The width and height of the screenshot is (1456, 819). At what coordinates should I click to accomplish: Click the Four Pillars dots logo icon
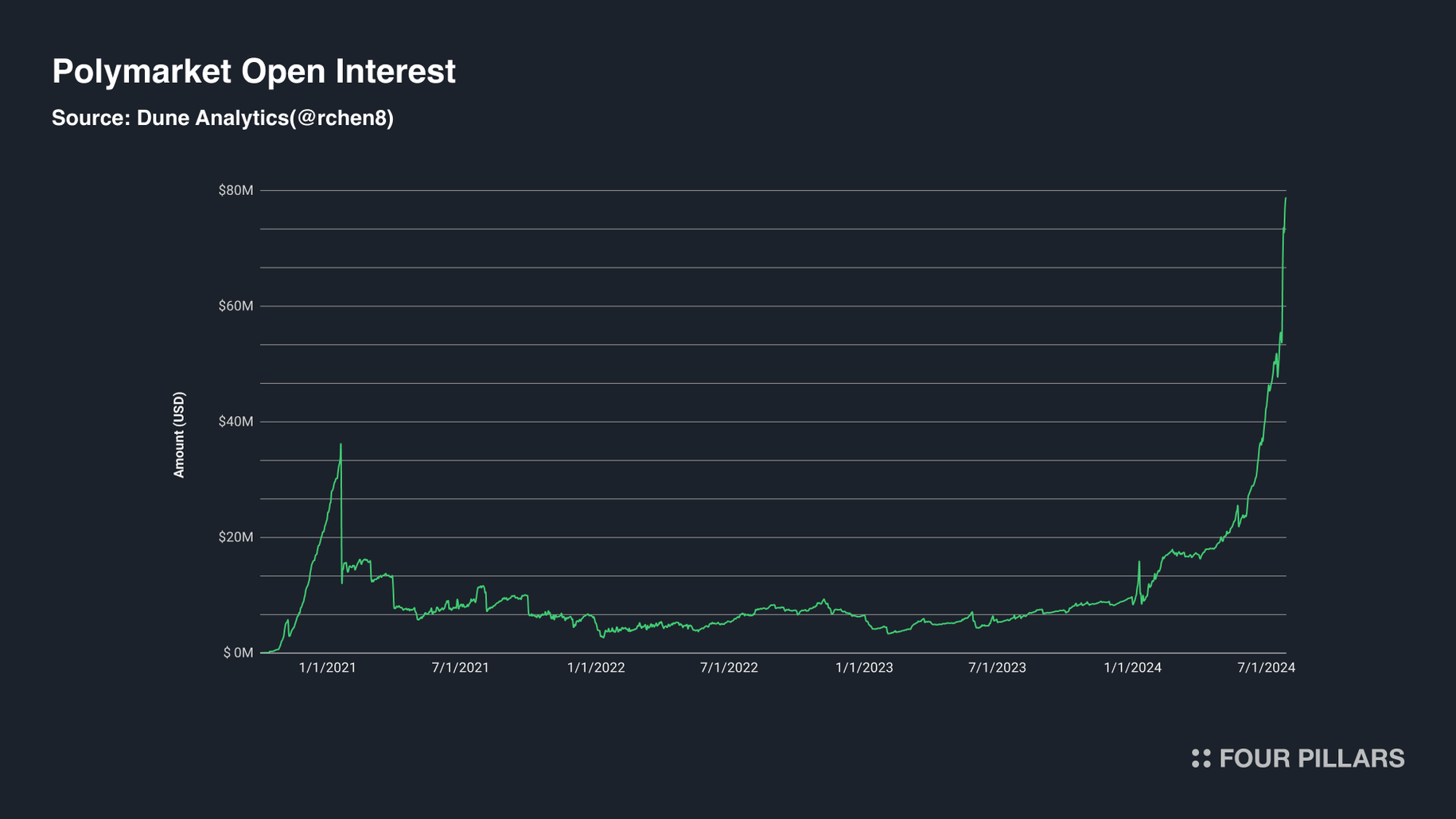tap(1201, 759)
